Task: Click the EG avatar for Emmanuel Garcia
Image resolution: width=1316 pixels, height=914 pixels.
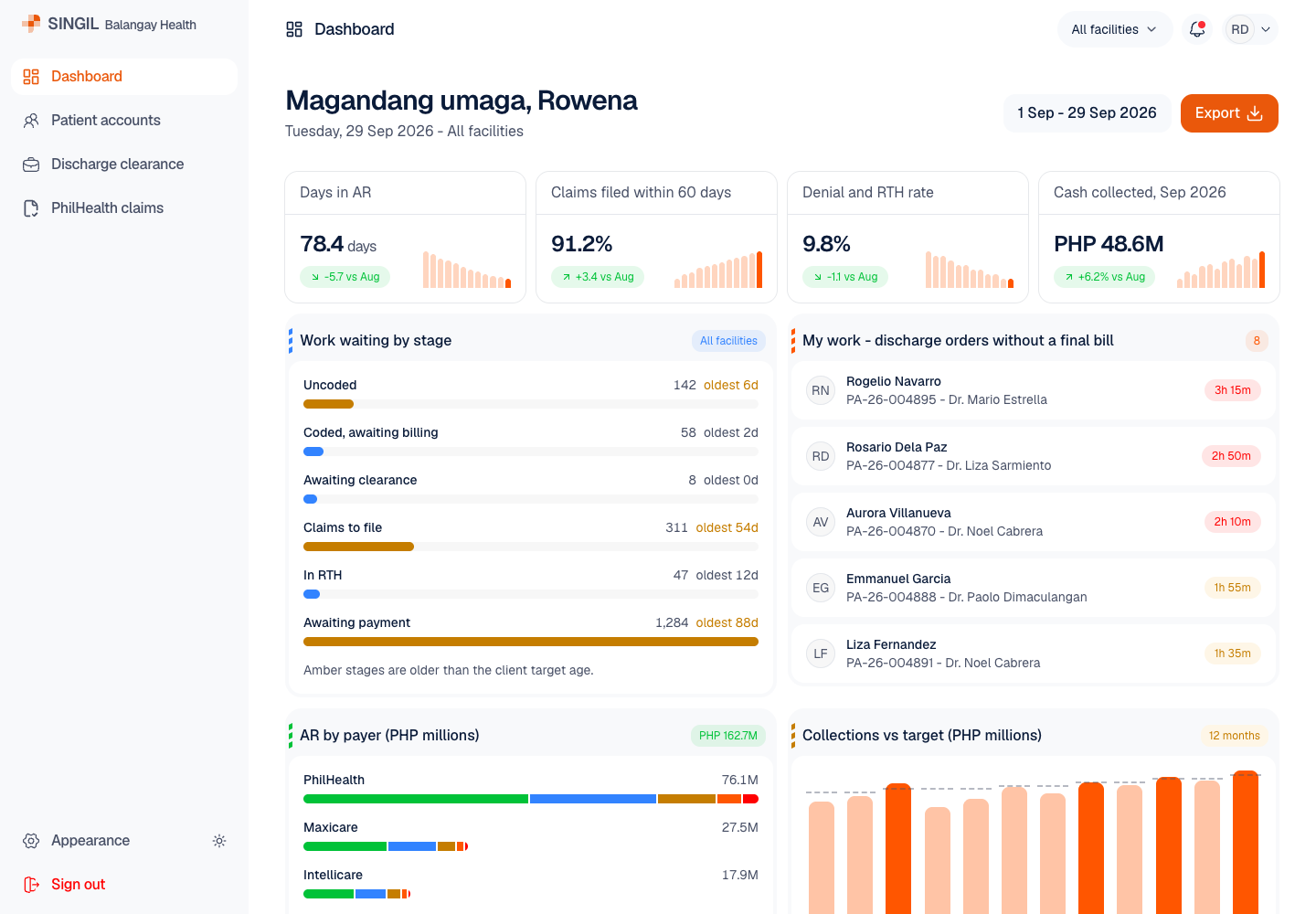Action: pyautogui.click(x=821, y=588)
